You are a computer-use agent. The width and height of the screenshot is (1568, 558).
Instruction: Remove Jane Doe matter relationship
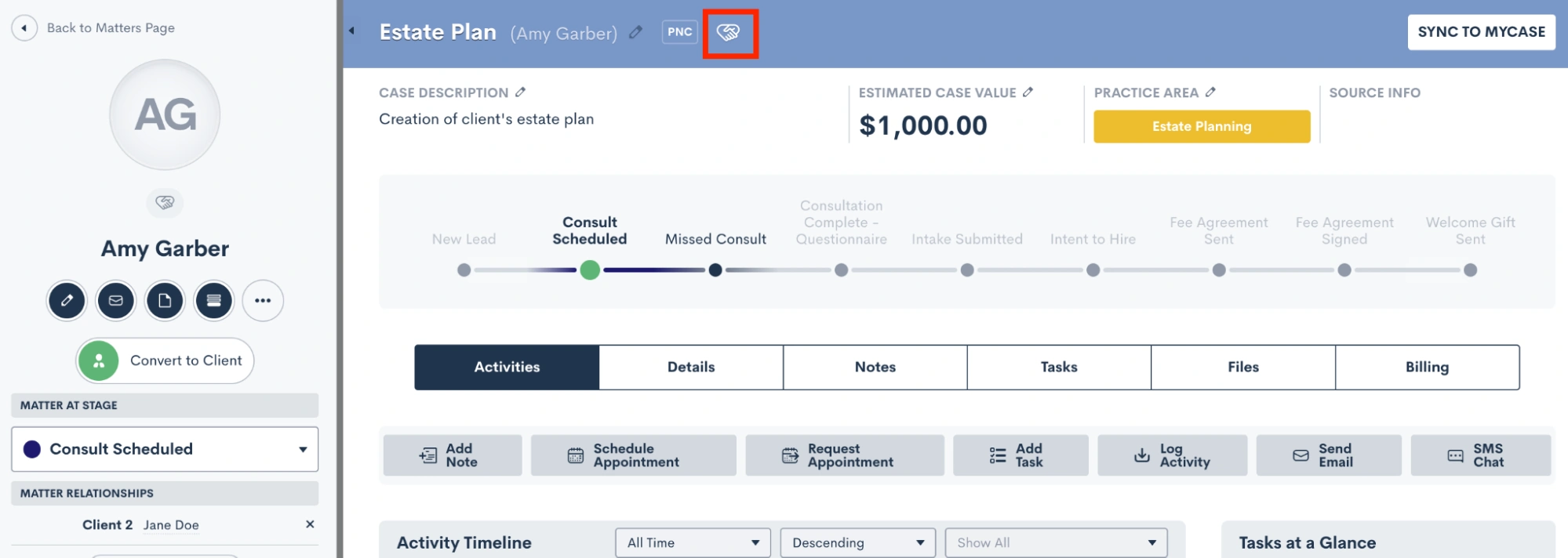pyautogui.click(x=310, y=524)
